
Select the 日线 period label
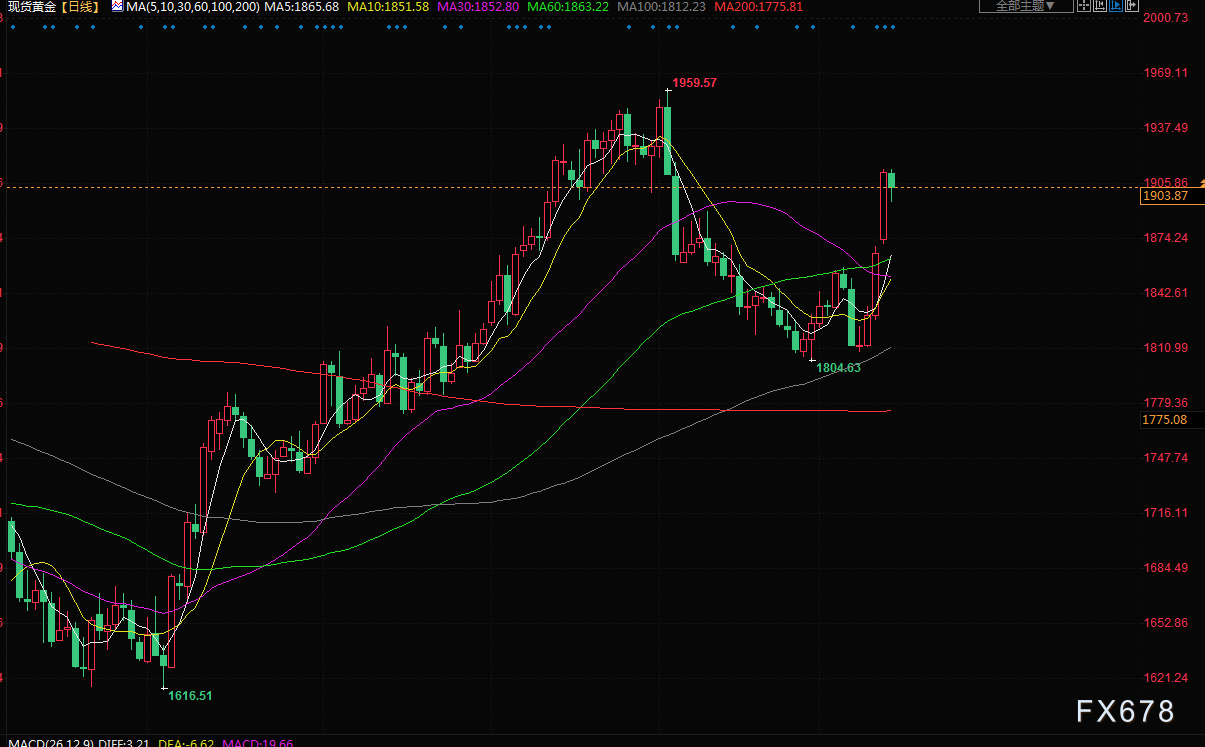[x=81, y=7]
